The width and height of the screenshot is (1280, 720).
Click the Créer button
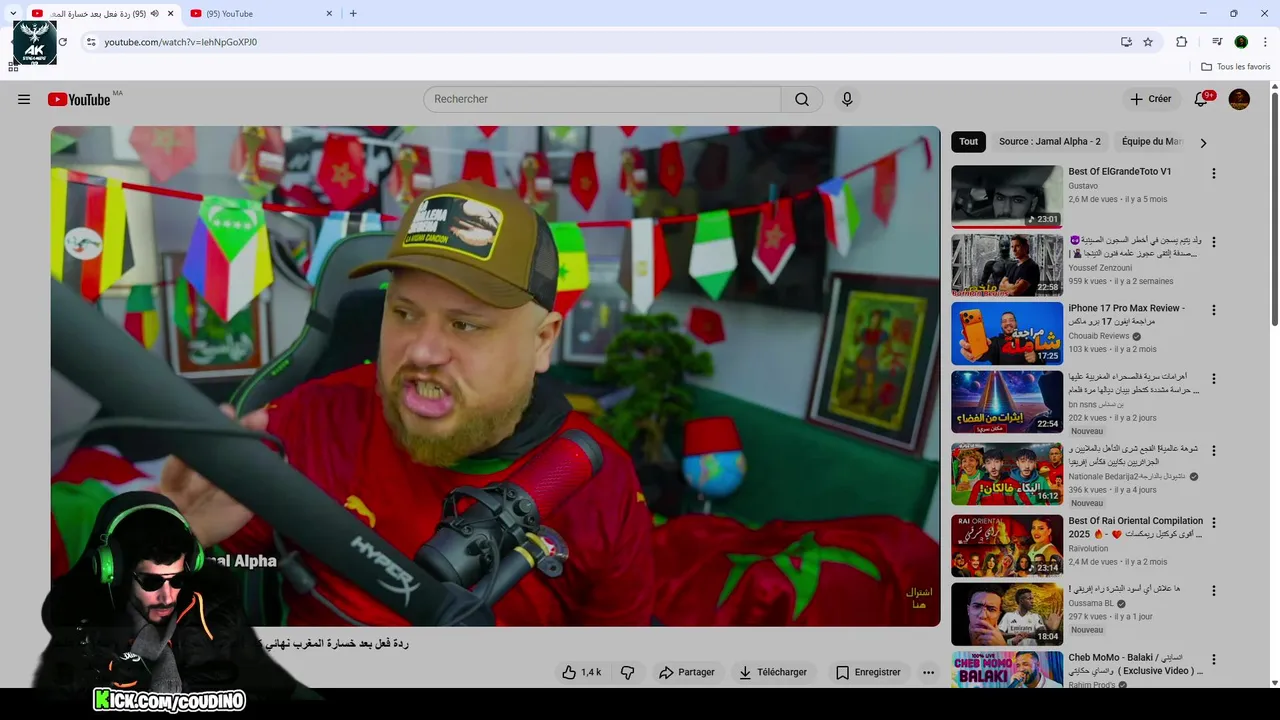1151,99
